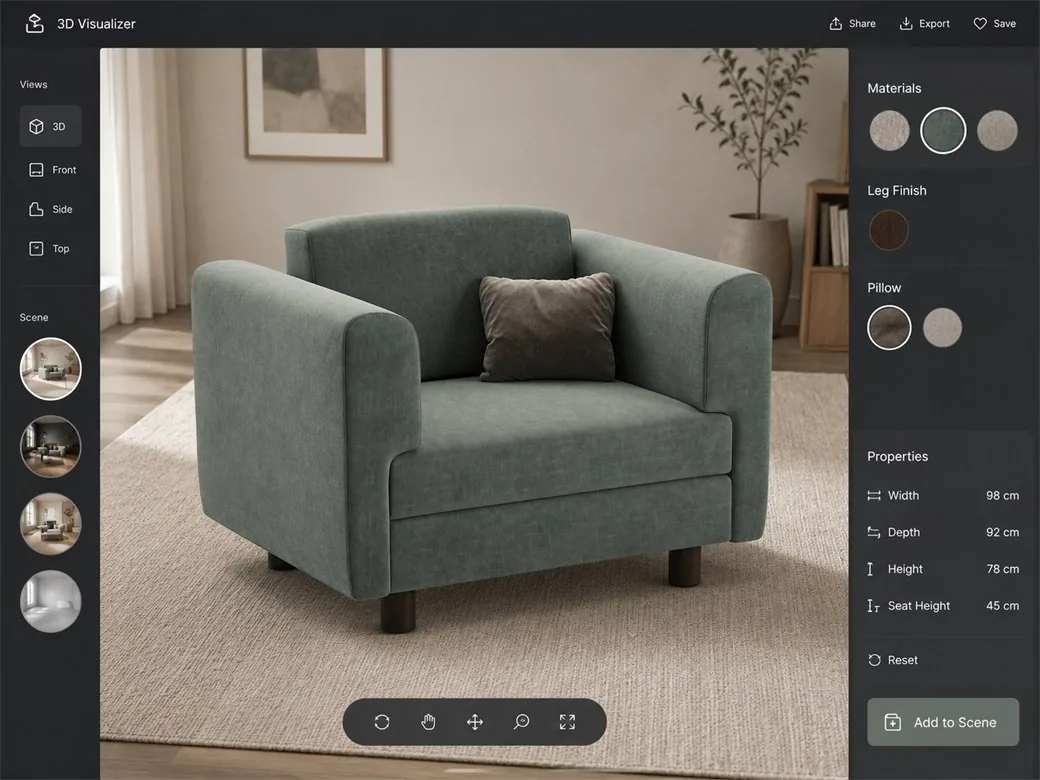Click the 3D Visualizer logo icon
Viewport: 1040px width, 780px height.
pos(34,23)
